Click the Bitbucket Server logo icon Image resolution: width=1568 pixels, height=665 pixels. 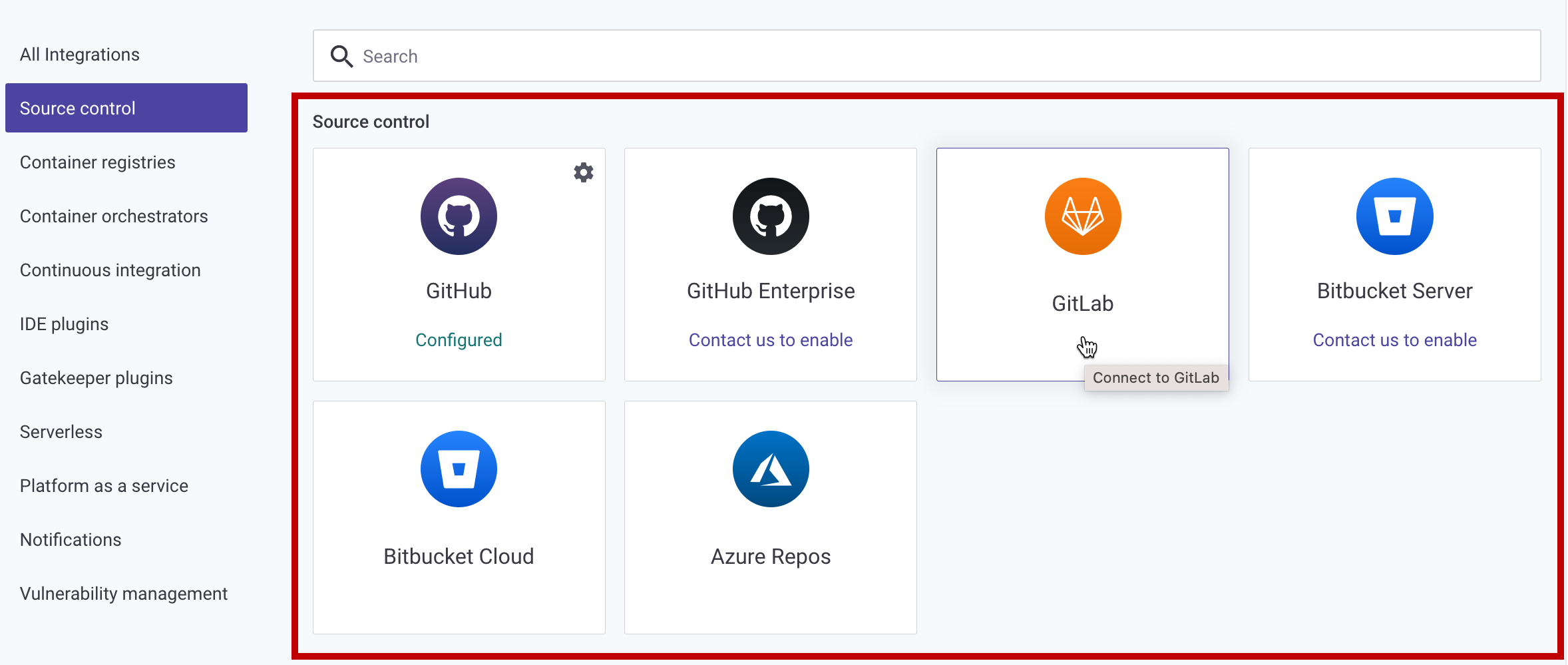click(1394, 216)
